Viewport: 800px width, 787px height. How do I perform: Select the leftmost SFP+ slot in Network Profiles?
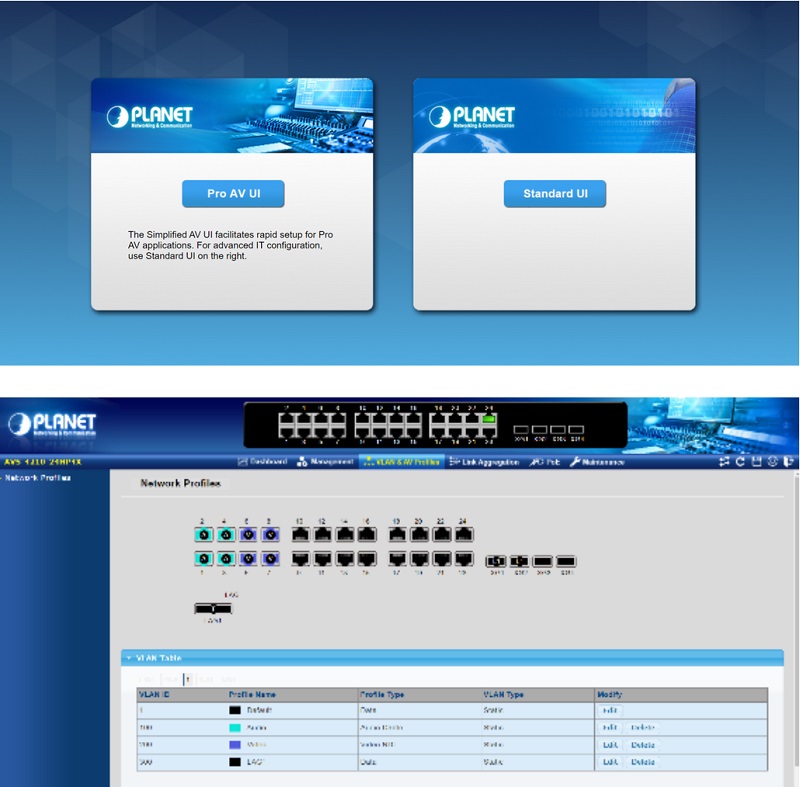(495, 562)
